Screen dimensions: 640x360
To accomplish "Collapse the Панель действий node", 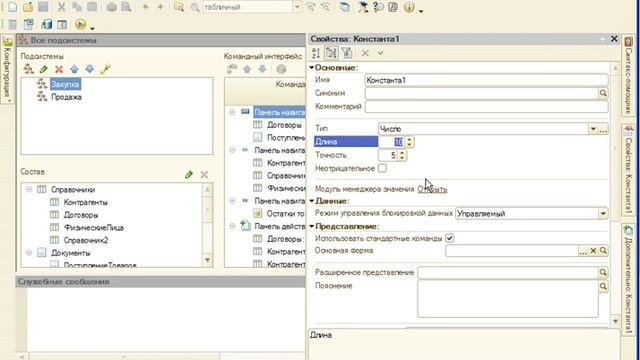I will 232,226.
